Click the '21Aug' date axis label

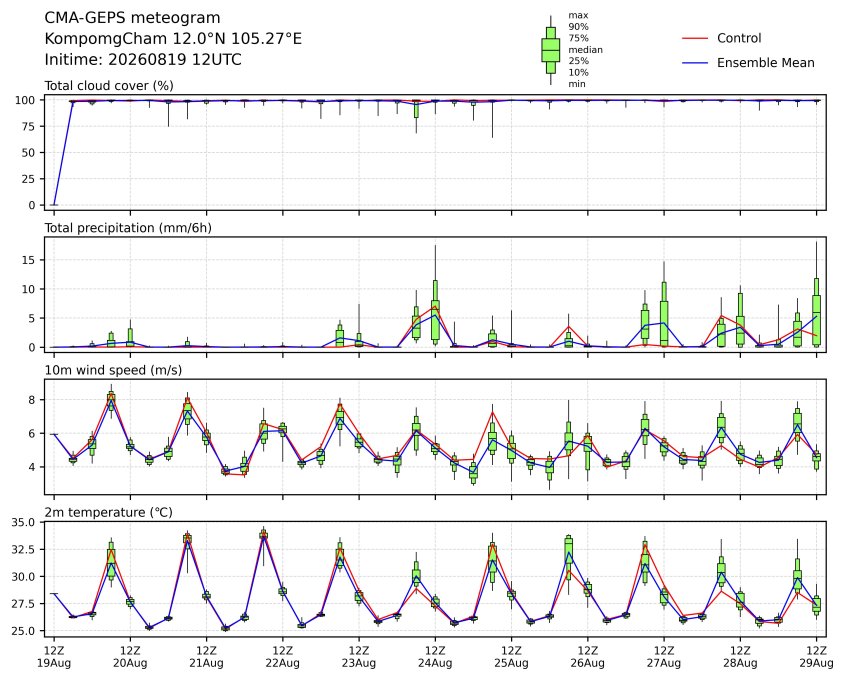coord(206,663)
